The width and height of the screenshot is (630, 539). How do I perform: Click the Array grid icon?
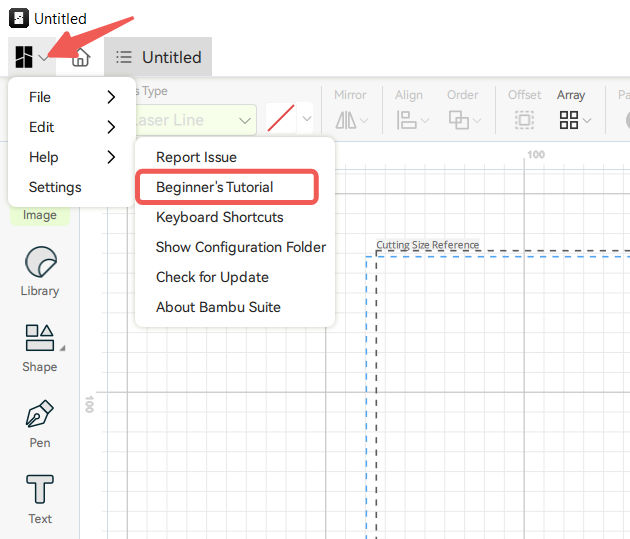569,120
